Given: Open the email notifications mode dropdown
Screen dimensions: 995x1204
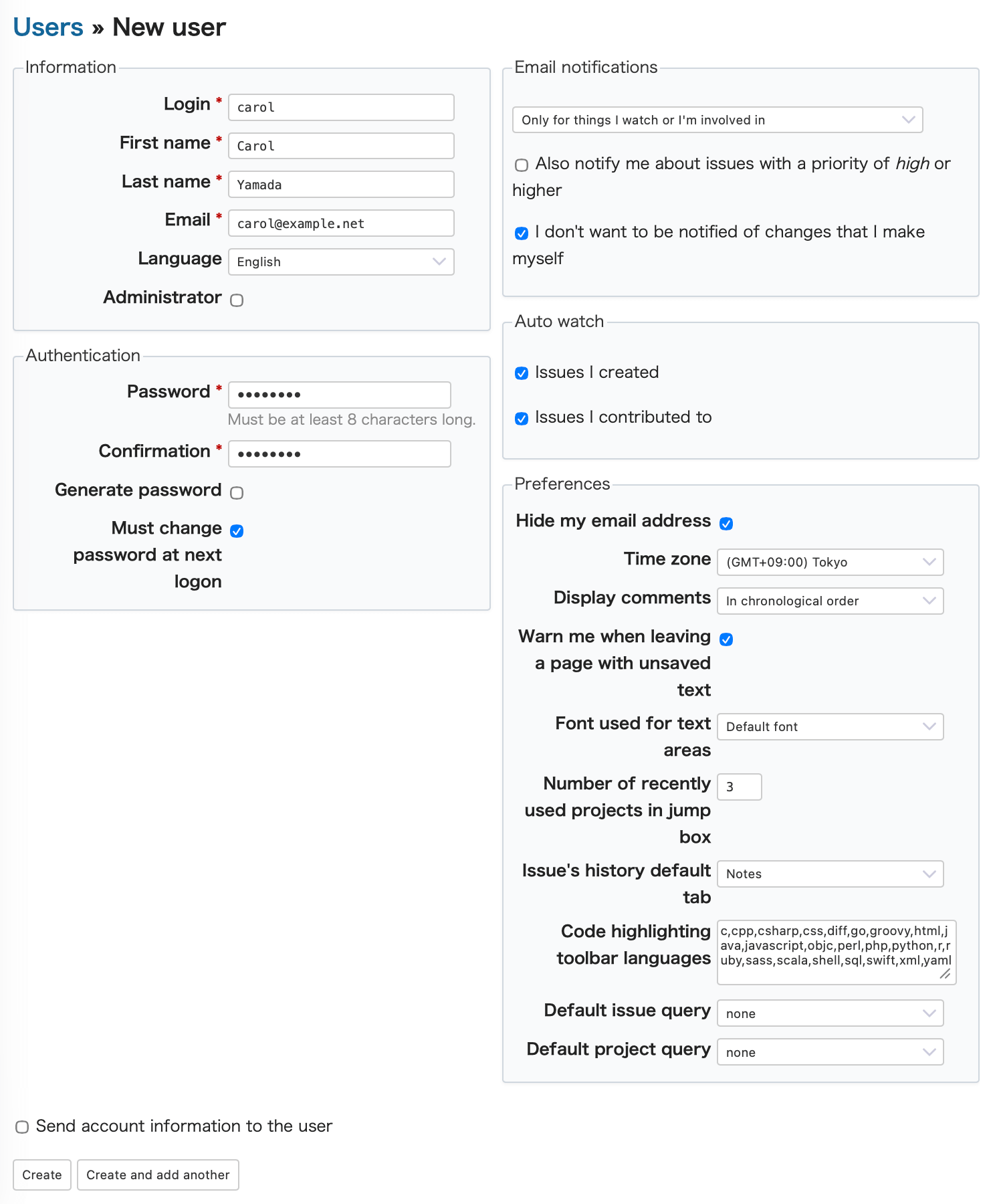Looking at the screenshot, I should [x=717, y=120].
